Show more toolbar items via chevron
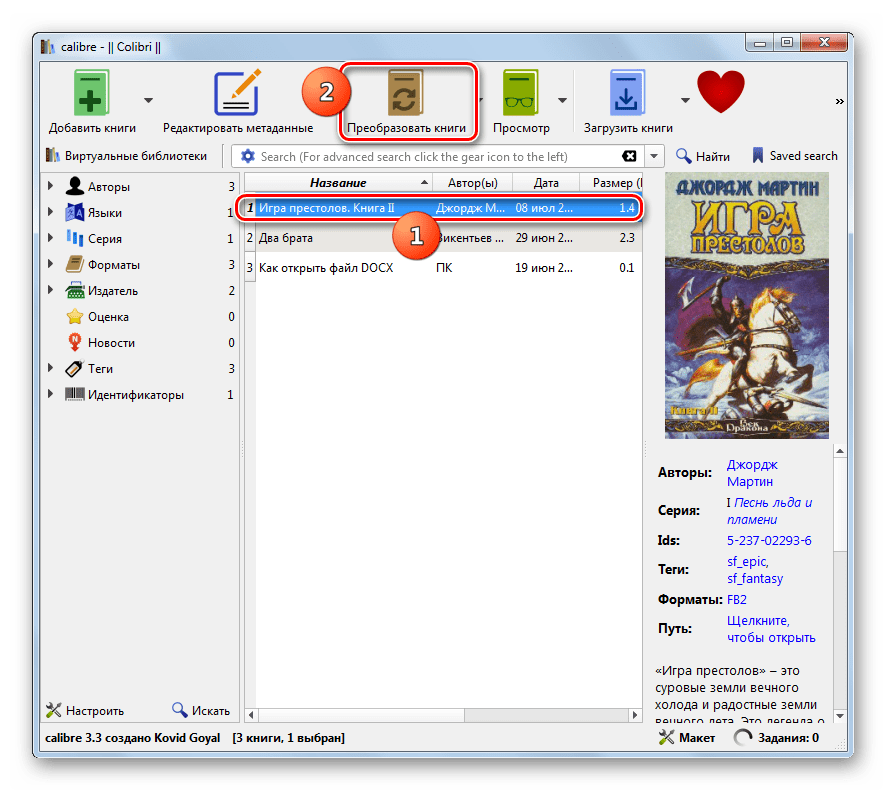The image size is (887, 791). tap(839, 101)
